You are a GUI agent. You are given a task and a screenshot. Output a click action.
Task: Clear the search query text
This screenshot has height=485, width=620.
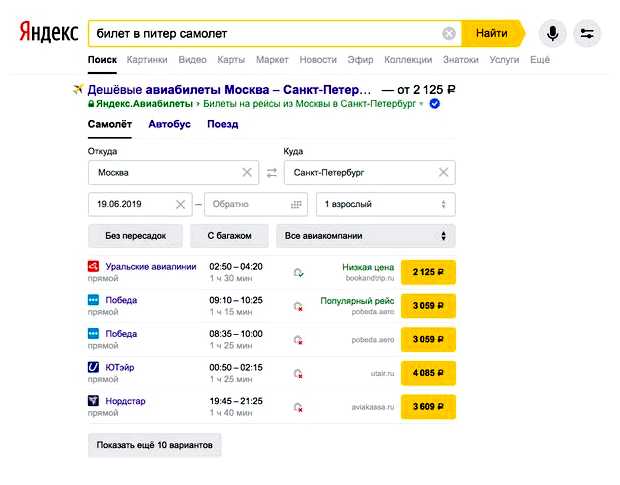point(449,33)
